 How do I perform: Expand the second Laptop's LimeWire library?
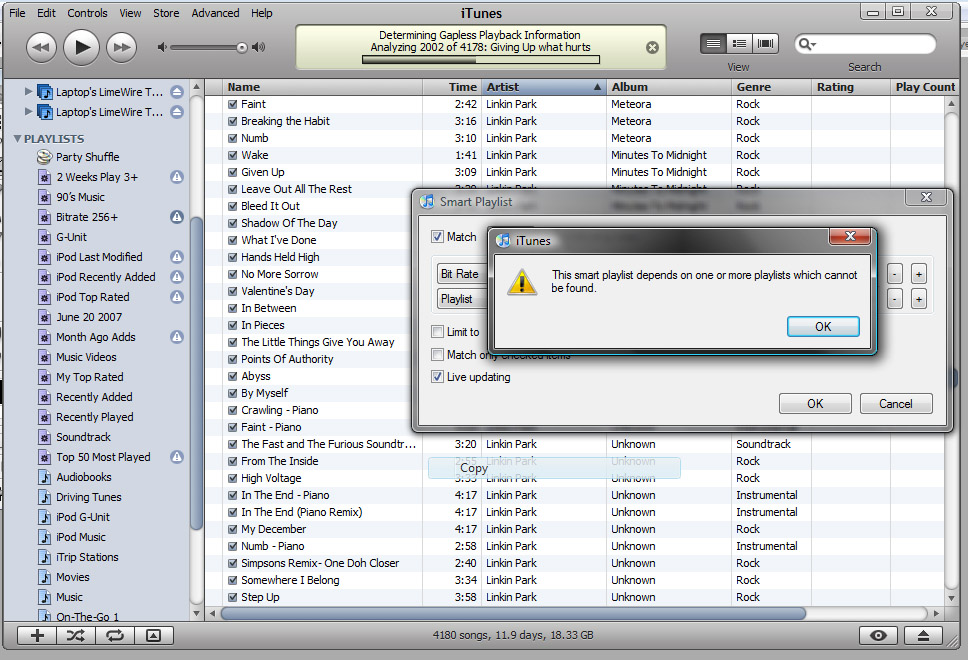[28, 111]
